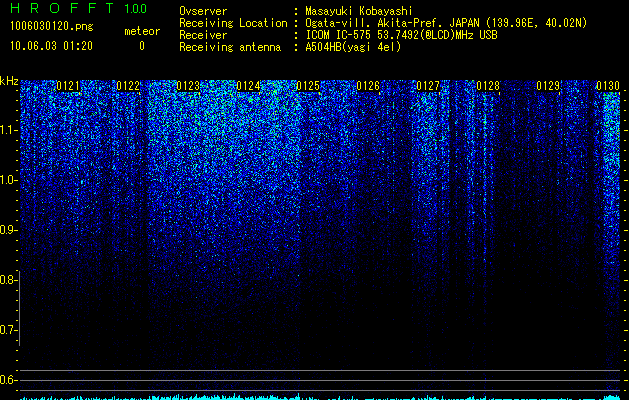Click the 0.9 kHz axis label
This screenshot has width=629, height=400.
[x=7, y=230]
